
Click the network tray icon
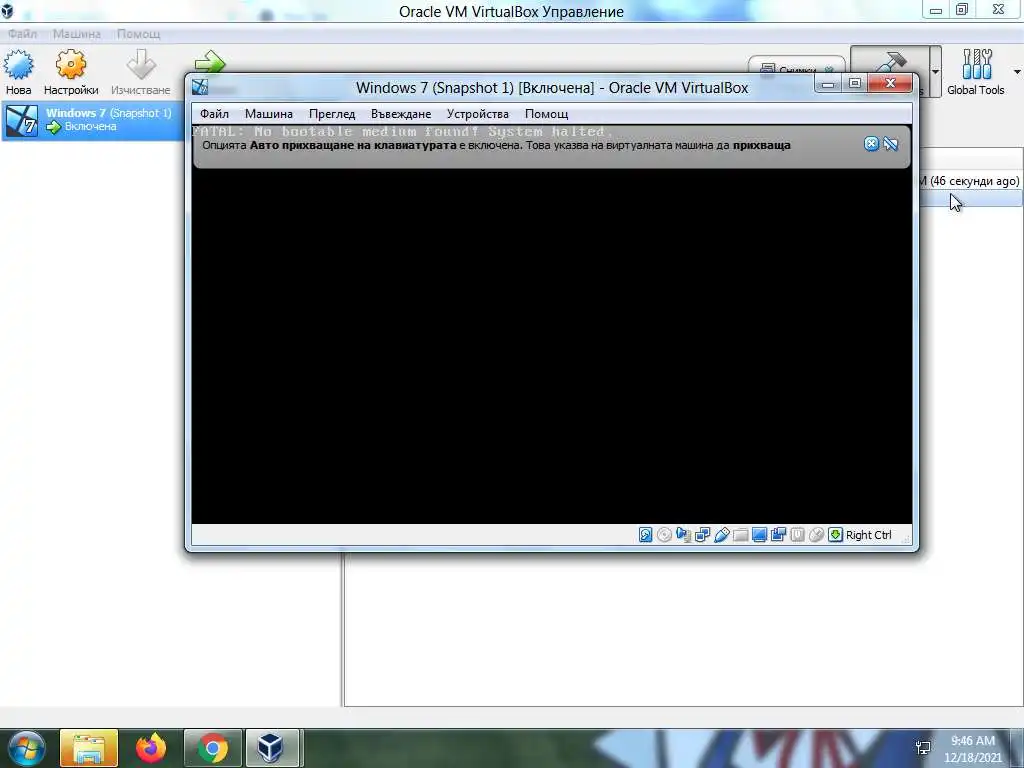(x=923, y=748)
